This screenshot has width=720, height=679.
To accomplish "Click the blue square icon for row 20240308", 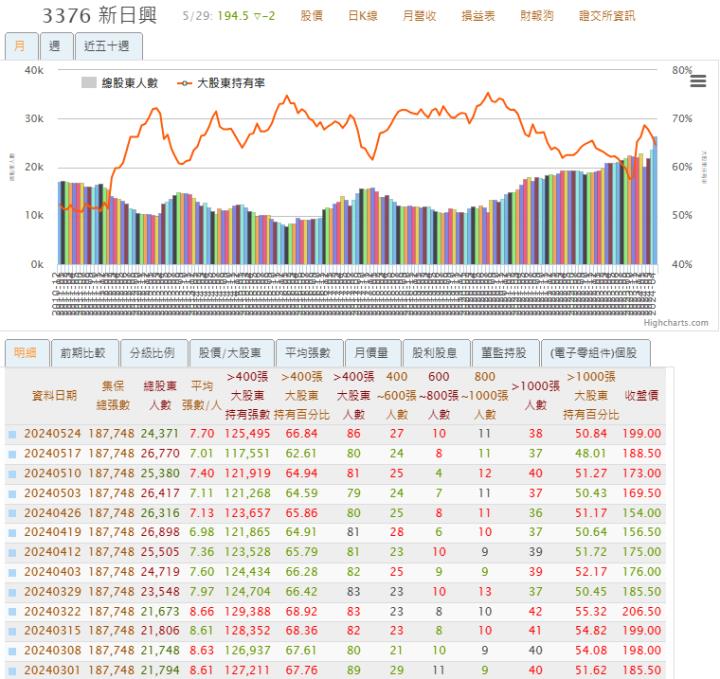I will [x=12, y=651].
